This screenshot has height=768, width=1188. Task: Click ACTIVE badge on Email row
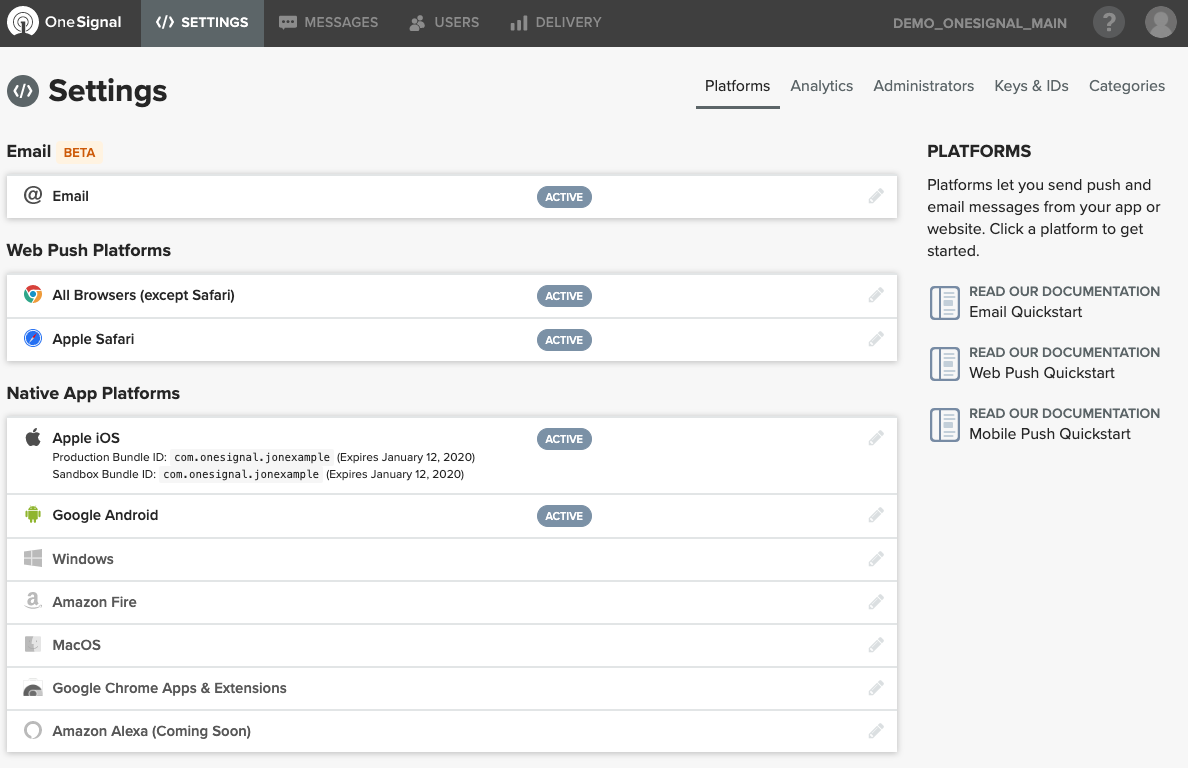[564, 197]
